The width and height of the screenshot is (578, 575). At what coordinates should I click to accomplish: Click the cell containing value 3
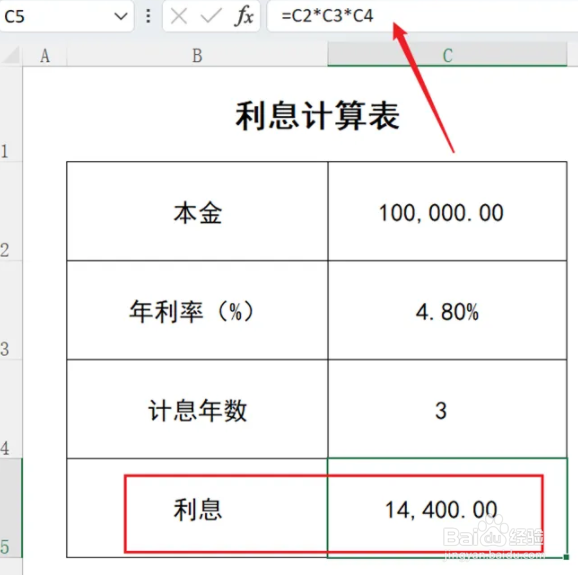(447, 409)
